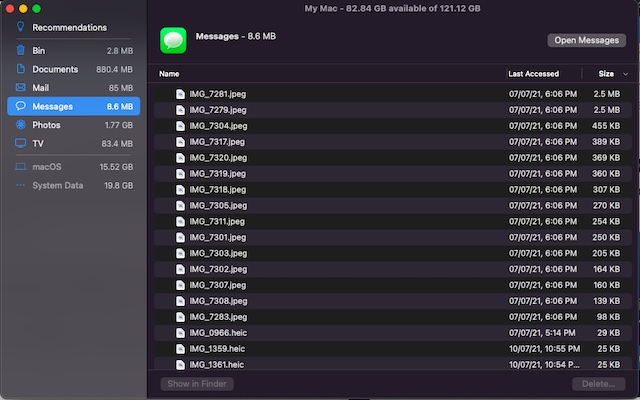Sort files by Name column header

(169, 74)
